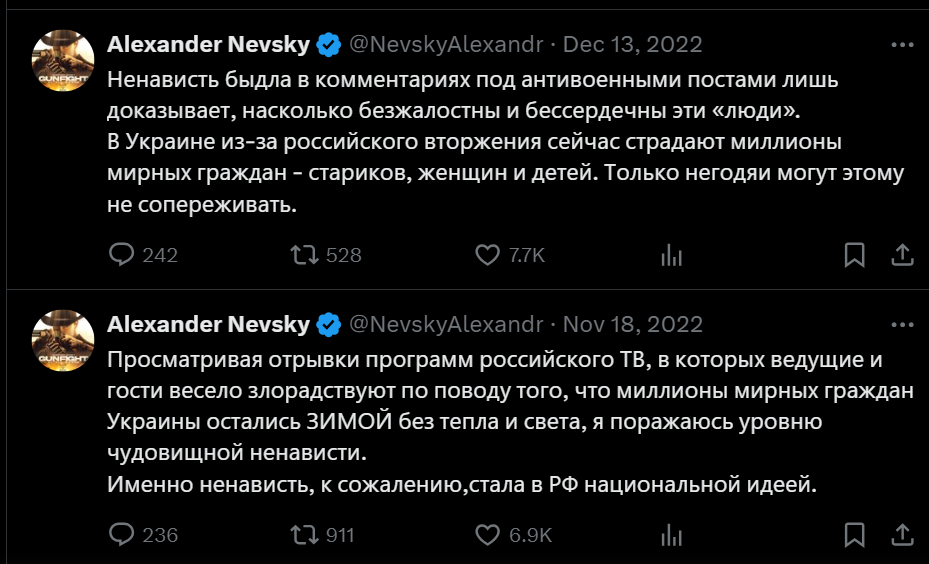The width and height of the screenshot is (929, 564).
Task: View analytics of the Dec 13 tweet
Action: [671, 255]
